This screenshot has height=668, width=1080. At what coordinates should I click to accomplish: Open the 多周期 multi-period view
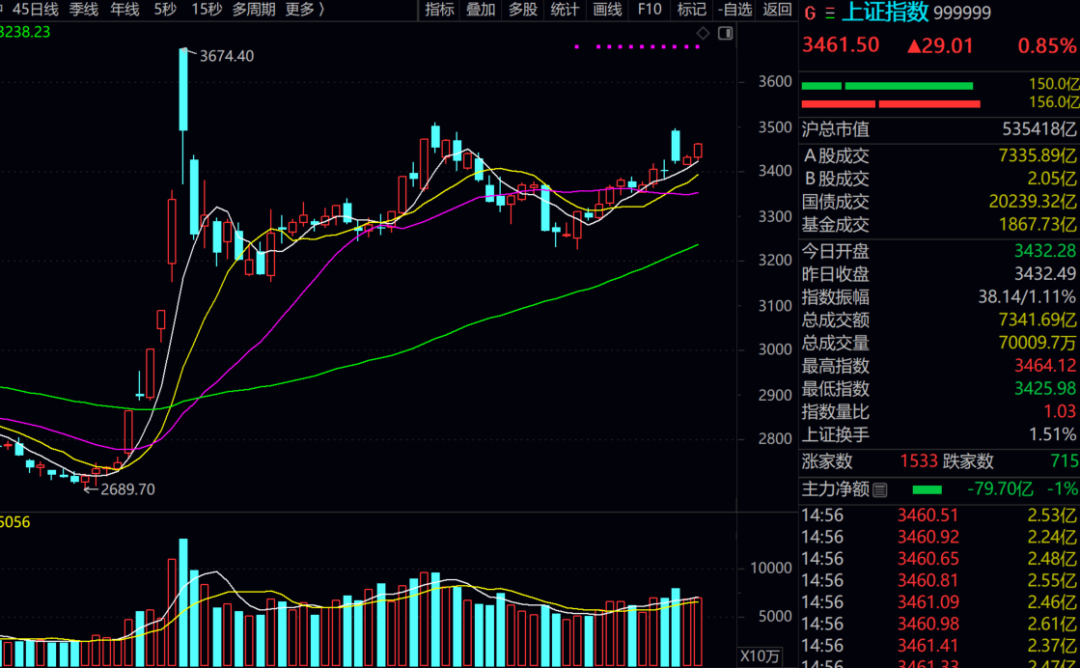click(253, 10)
